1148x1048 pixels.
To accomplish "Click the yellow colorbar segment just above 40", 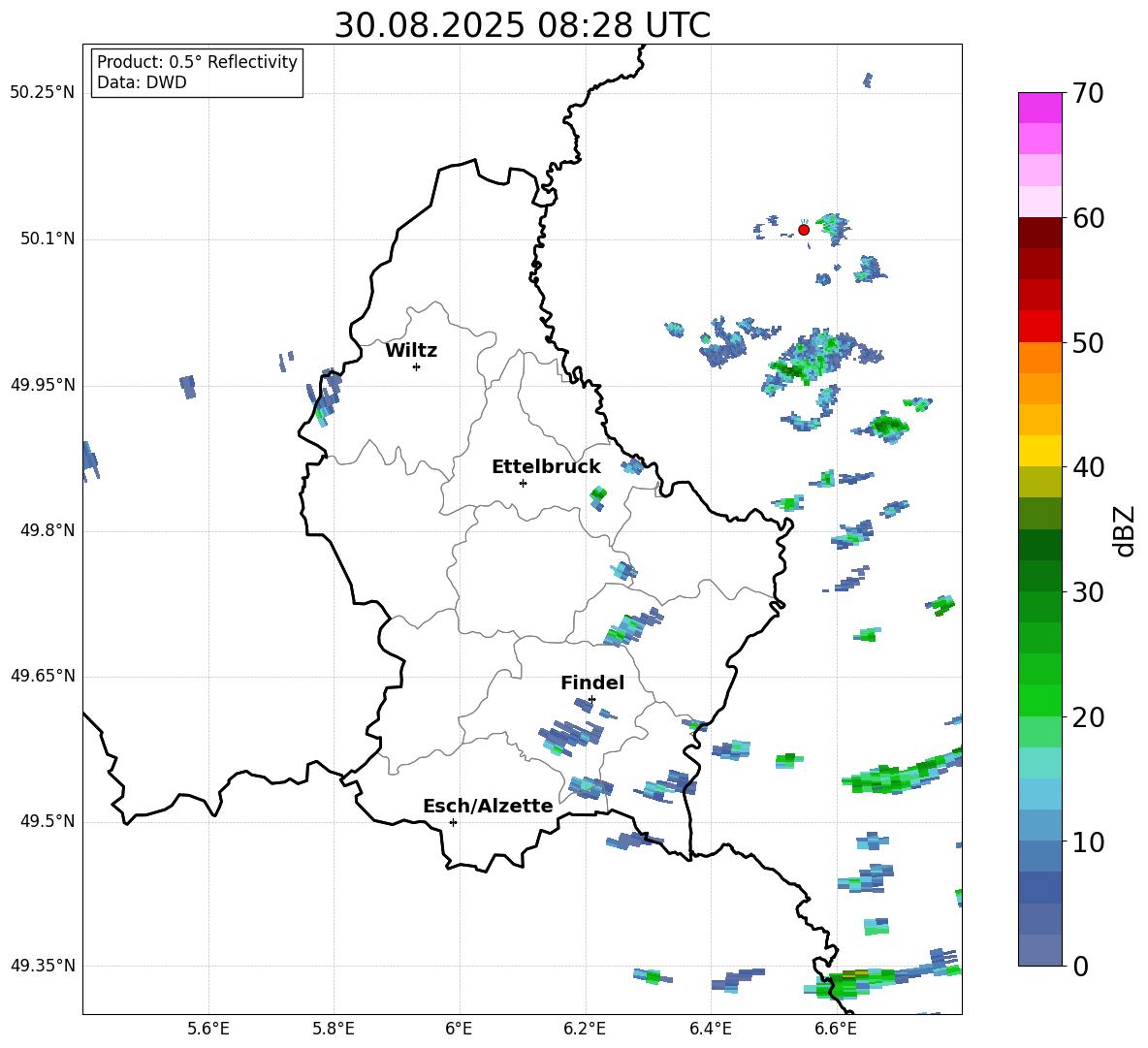I will pos(1039,451).
